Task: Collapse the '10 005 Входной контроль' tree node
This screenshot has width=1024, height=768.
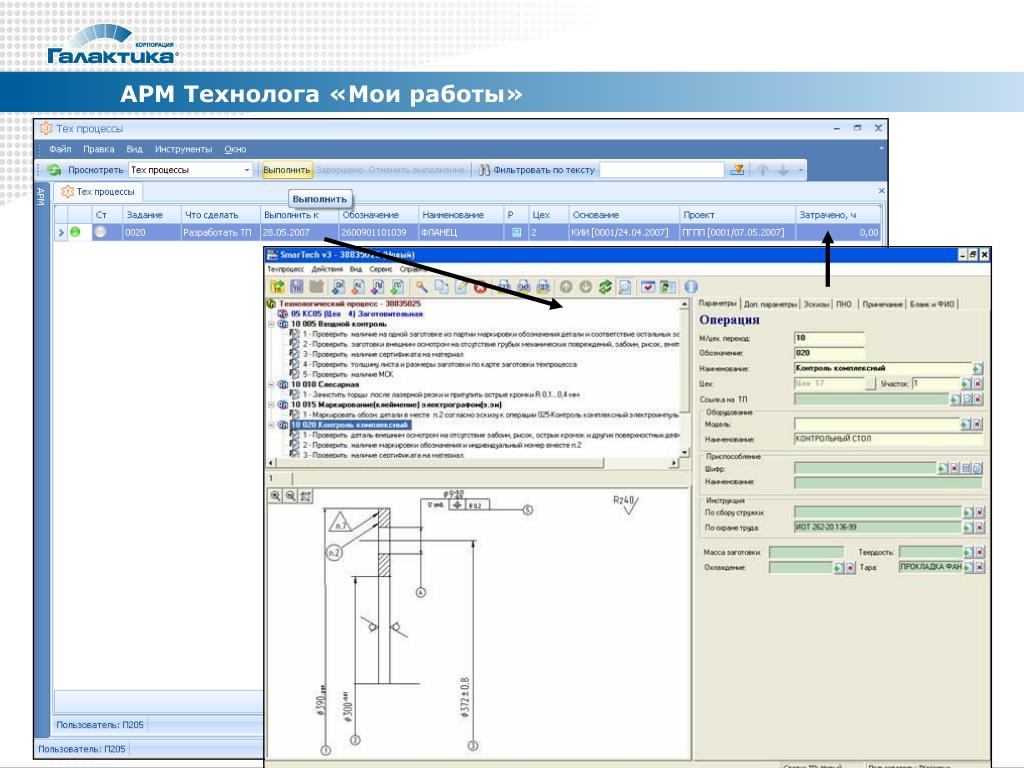Action: click(x=272, y=324)
